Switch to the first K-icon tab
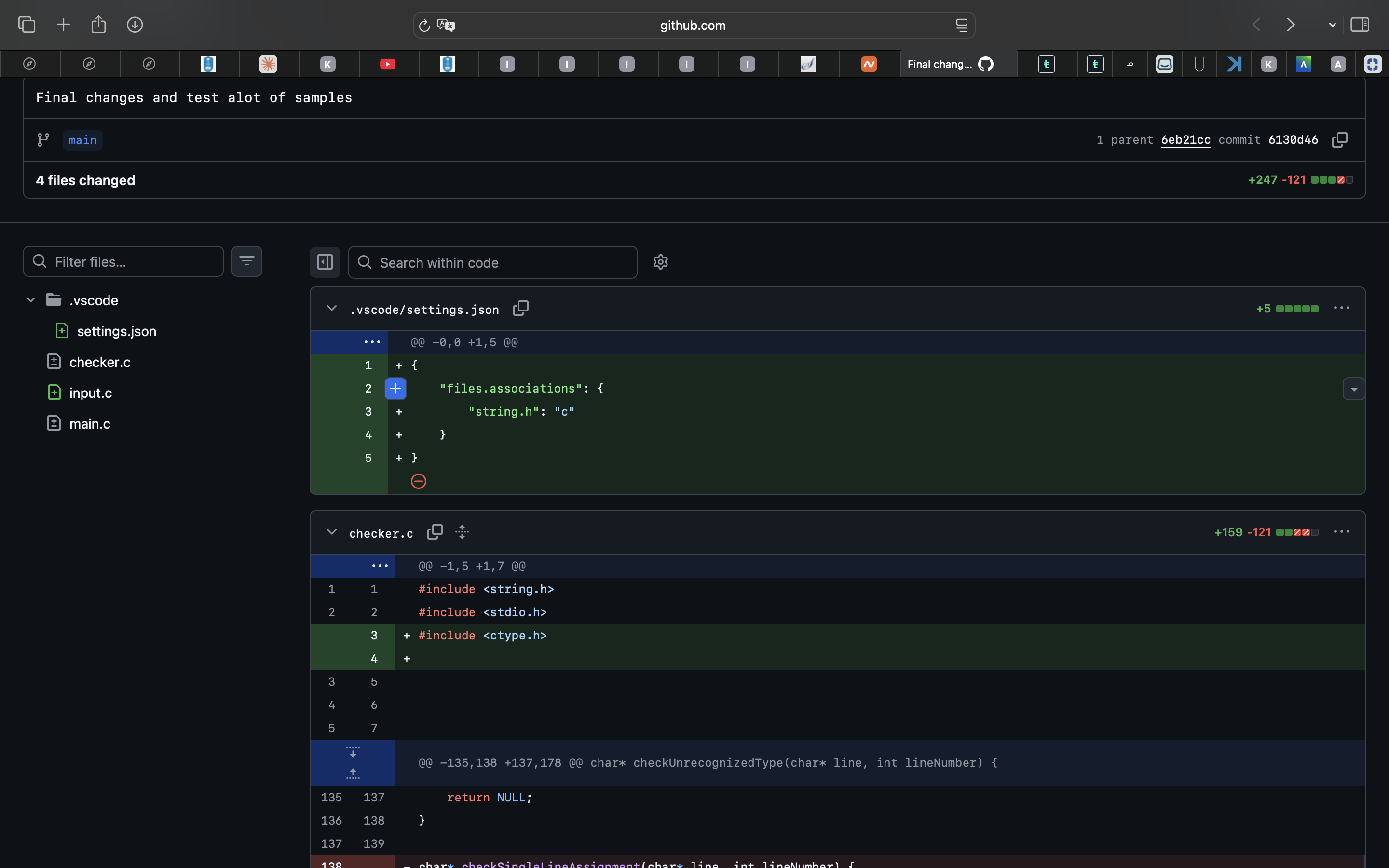This screenshot has height=868, width=1389. coord(328,64)
